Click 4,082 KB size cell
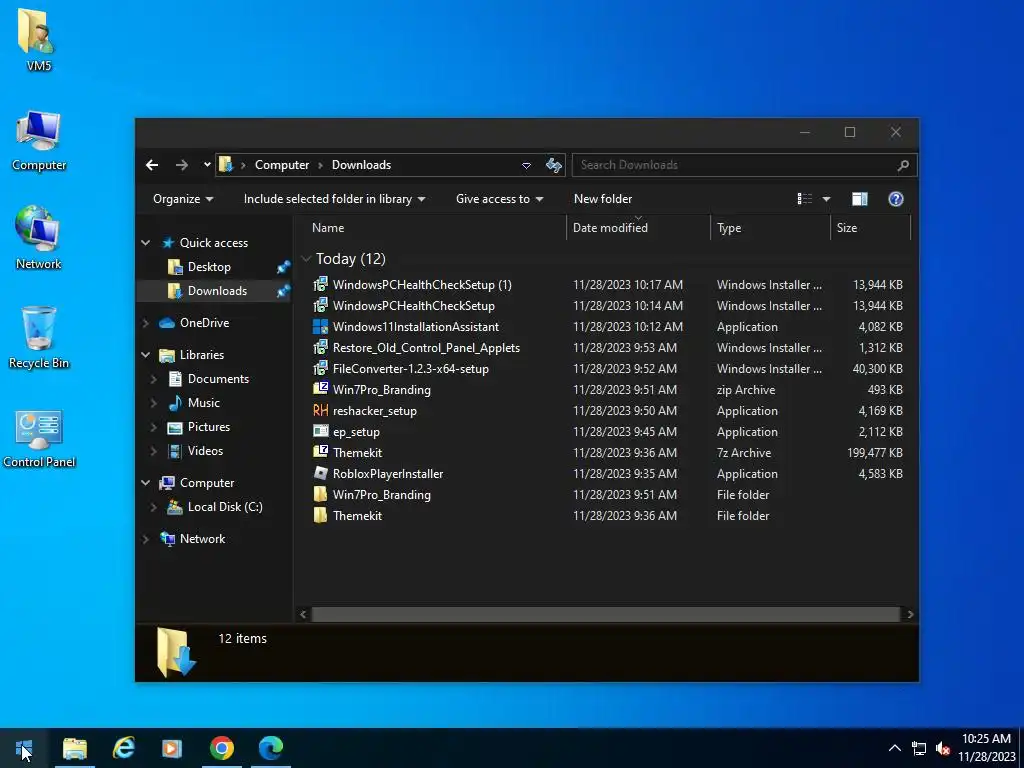Image resolution: width=1024 pixels, height=768 pixels. (x=880, y=327)
